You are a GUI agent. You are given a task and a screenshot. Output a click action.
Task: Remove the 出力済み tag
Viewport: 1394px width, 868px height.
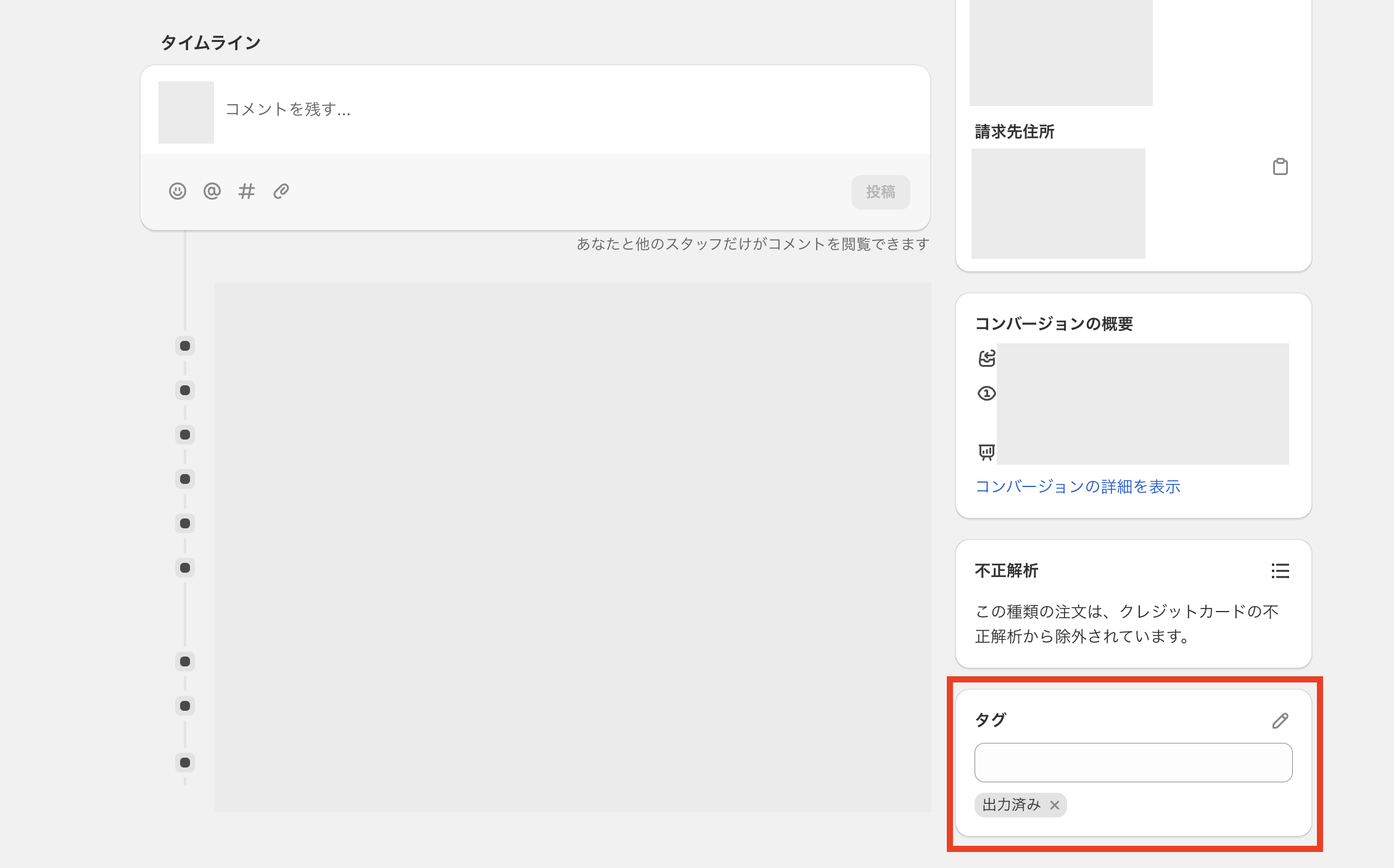pyautogui.click(x=1055, y=805)
